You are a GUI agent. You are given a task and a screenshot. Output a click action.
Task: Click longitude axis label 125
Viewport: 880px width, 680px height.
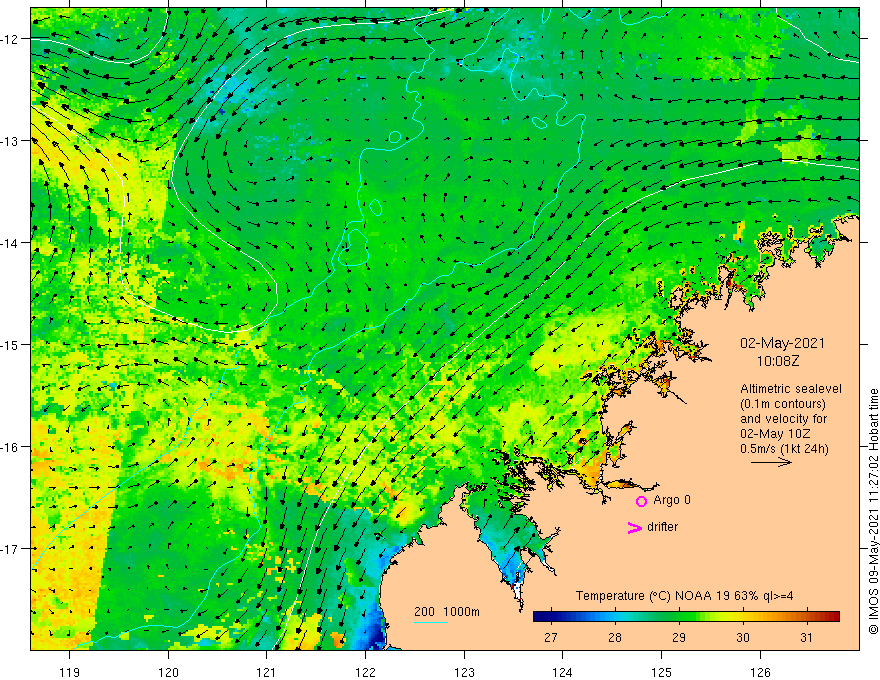click(x=662, y=672)
